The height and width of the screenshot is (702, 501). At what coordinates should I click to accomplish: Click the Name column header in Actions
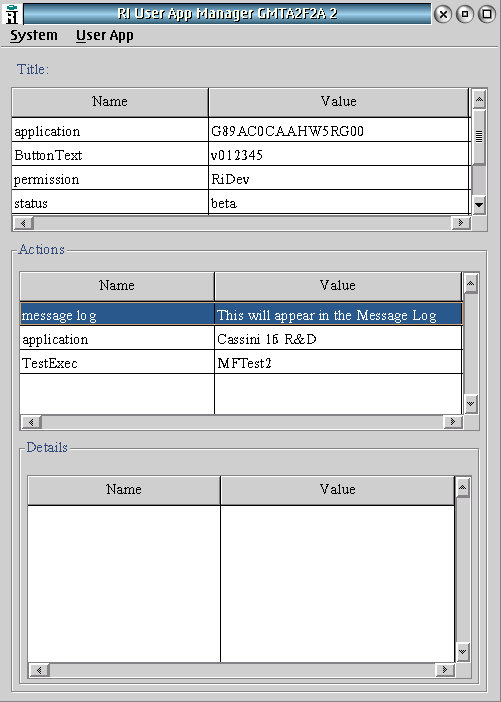117,286
